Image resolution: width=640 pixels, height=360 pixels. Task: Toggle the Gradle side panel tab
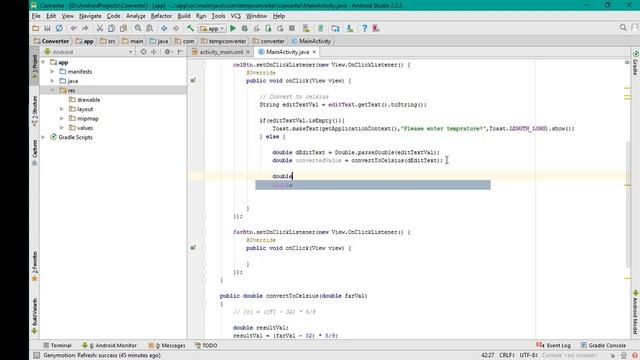click(x=636, y=63)
